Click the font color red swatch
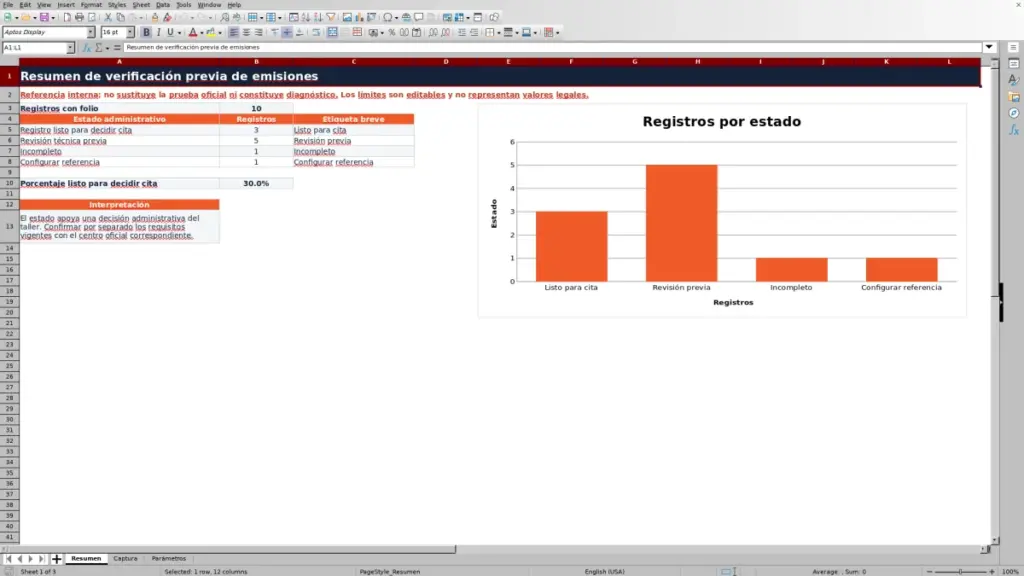Screen dimensions: 1024x576 pyautogui.click(x=193, y=33)
